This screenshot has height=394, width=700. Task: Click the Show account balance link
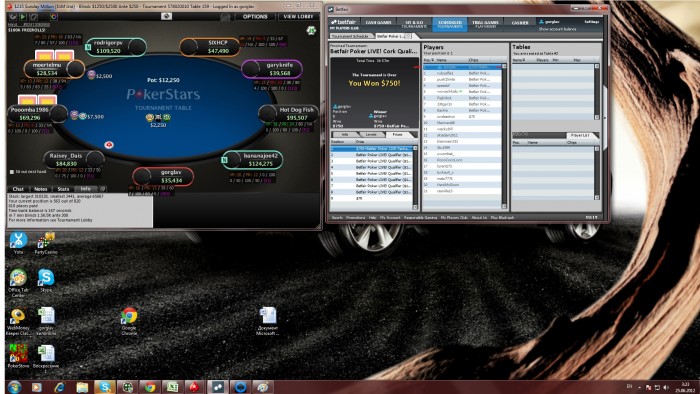tap(557, 29)
